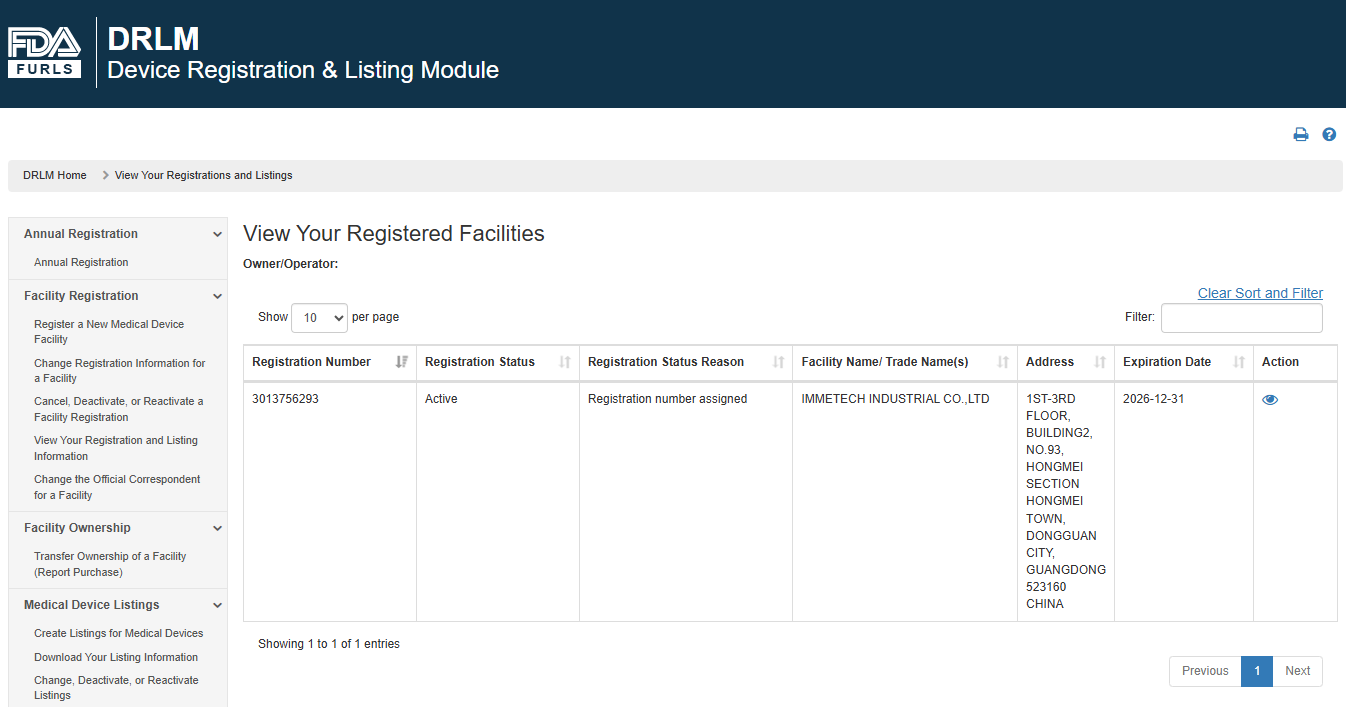Viewport: 1346px width, 707px height.
Task: Sort by Facility Name column arrows
Action: click(1003, 362)
